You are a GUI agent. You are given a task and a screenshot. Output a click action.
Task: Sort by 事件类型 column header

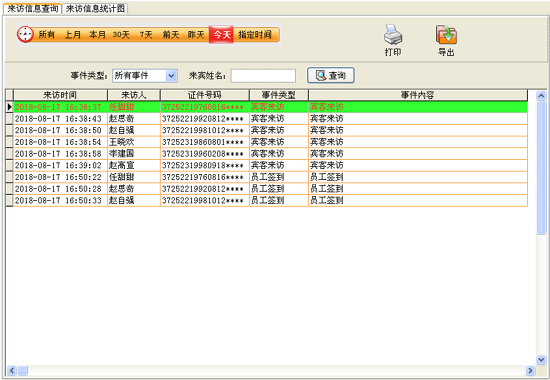(279, 95)
